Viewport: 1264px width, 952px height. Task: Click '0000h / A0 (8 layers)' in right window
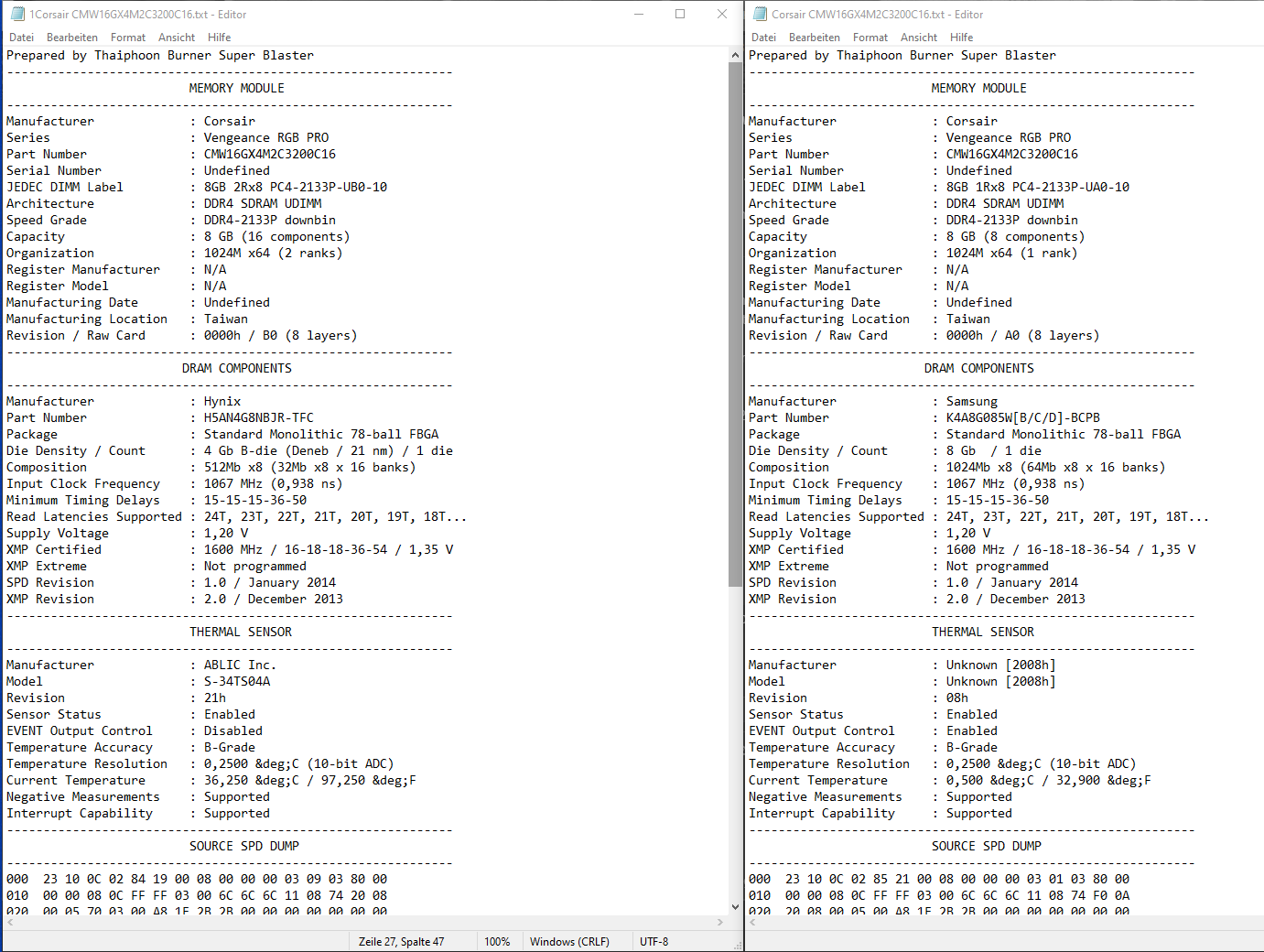1023,335
